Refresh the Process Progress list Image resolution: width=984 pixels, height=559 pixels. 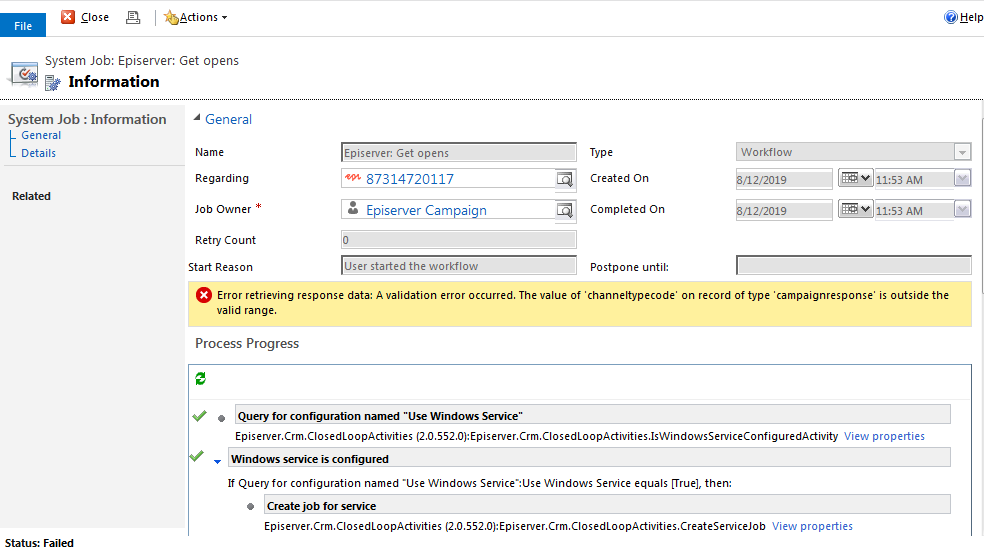coord(201,379)
